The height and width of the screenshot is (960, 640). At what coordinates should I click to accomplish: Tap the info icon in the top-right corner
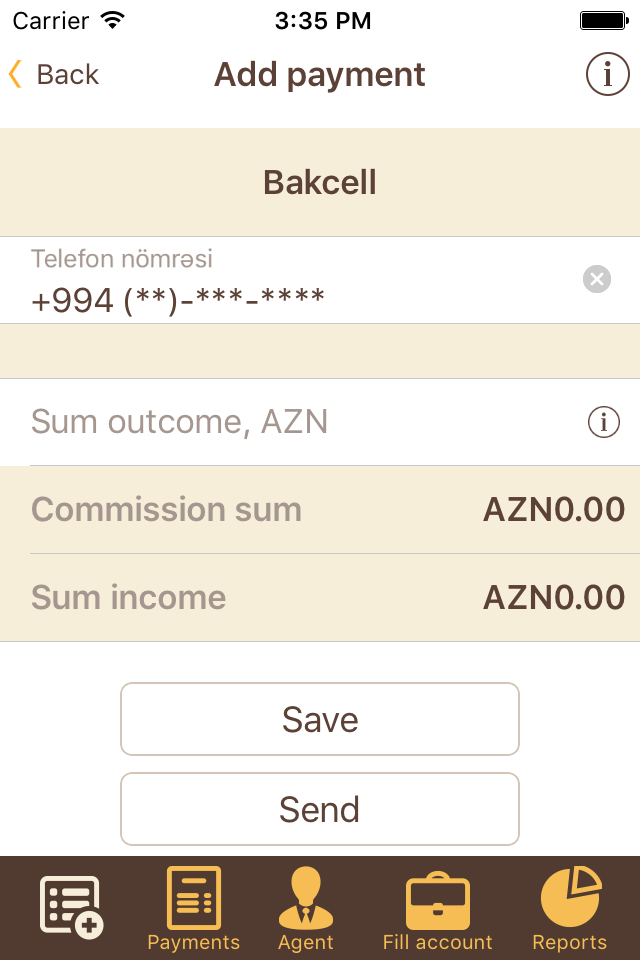pyautogui.click(x=607, y=74)
